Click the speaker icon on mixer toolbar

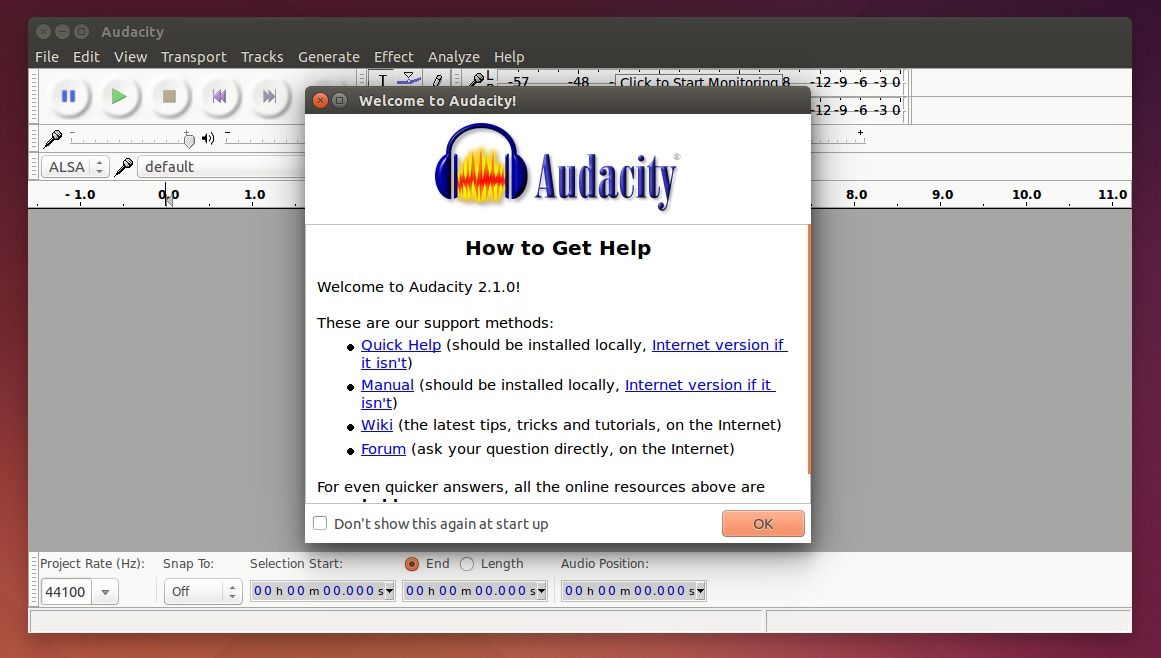coord(208,138)
